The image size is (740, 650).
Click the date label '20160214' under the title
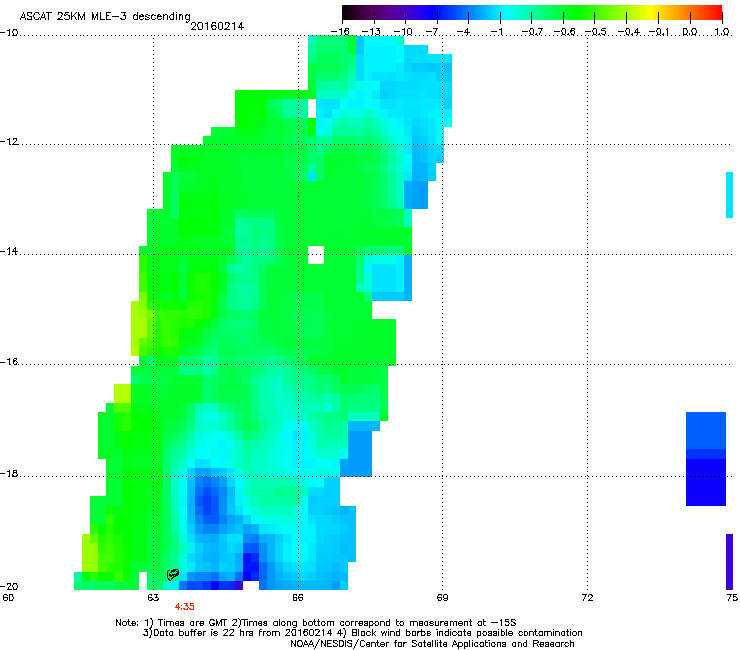point(217,26)
